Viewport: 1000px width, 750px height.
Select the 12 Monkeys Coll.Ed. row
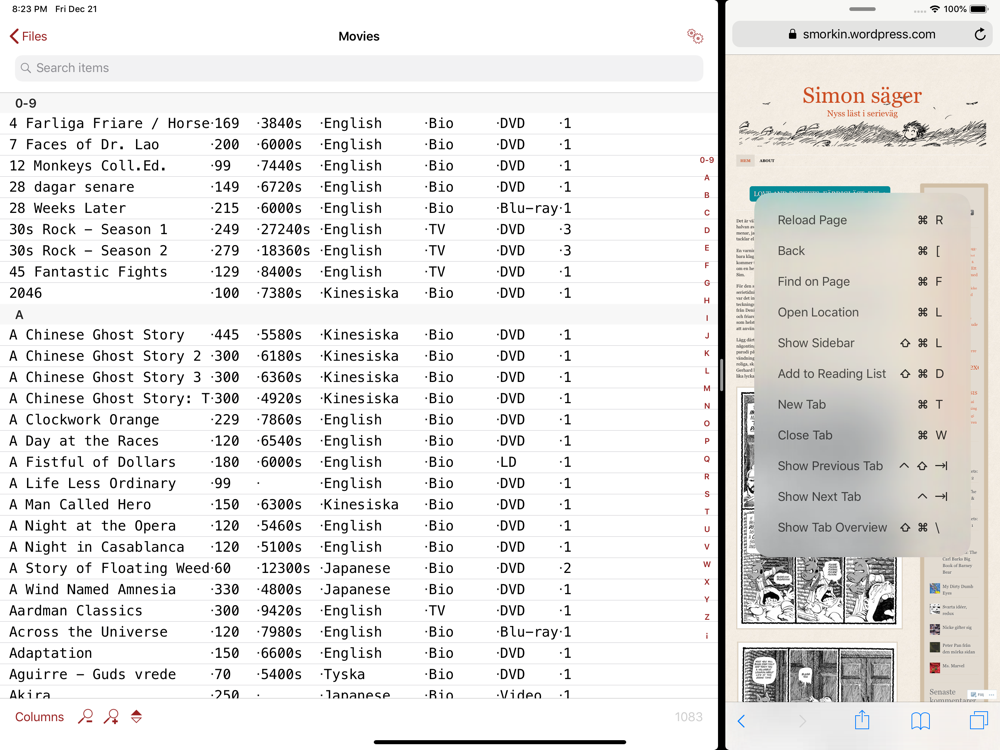pos(359,166)
